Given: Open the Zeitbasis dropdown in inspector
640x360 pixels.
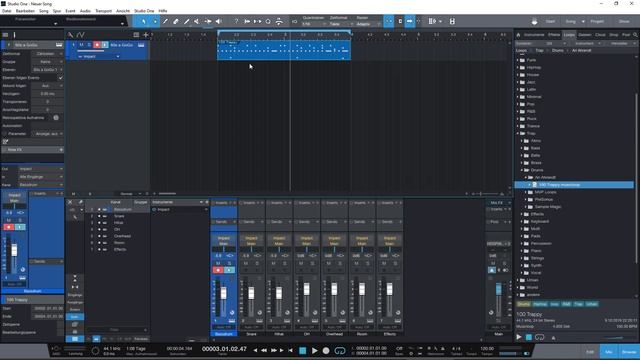Looking at the screenshot, I should (x=48, y=53).
